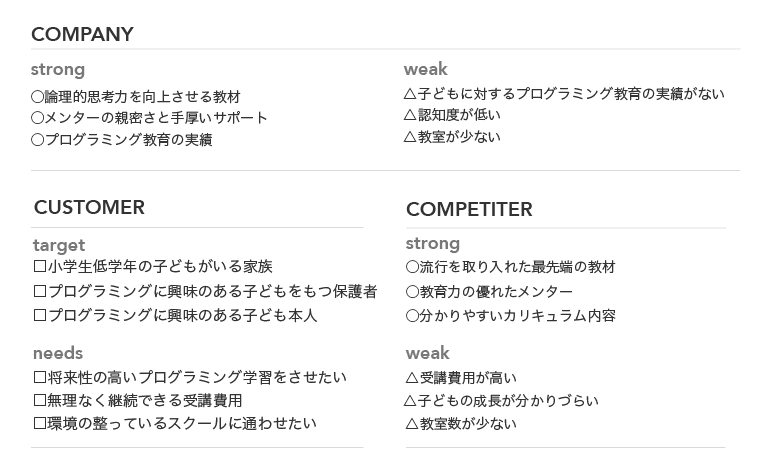Check 無理なく継続できる受講費用 box

pos(40,400)
